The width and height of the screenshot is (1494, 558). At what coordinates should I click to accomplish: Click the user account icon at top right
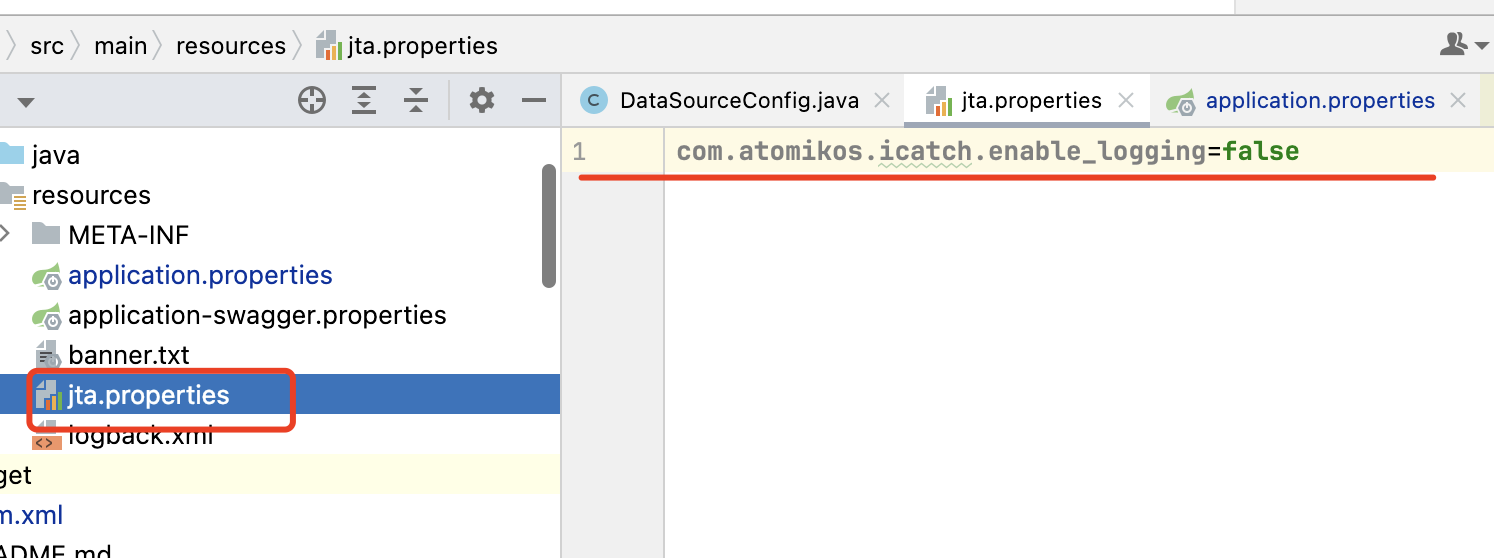tap(1452, 44)
